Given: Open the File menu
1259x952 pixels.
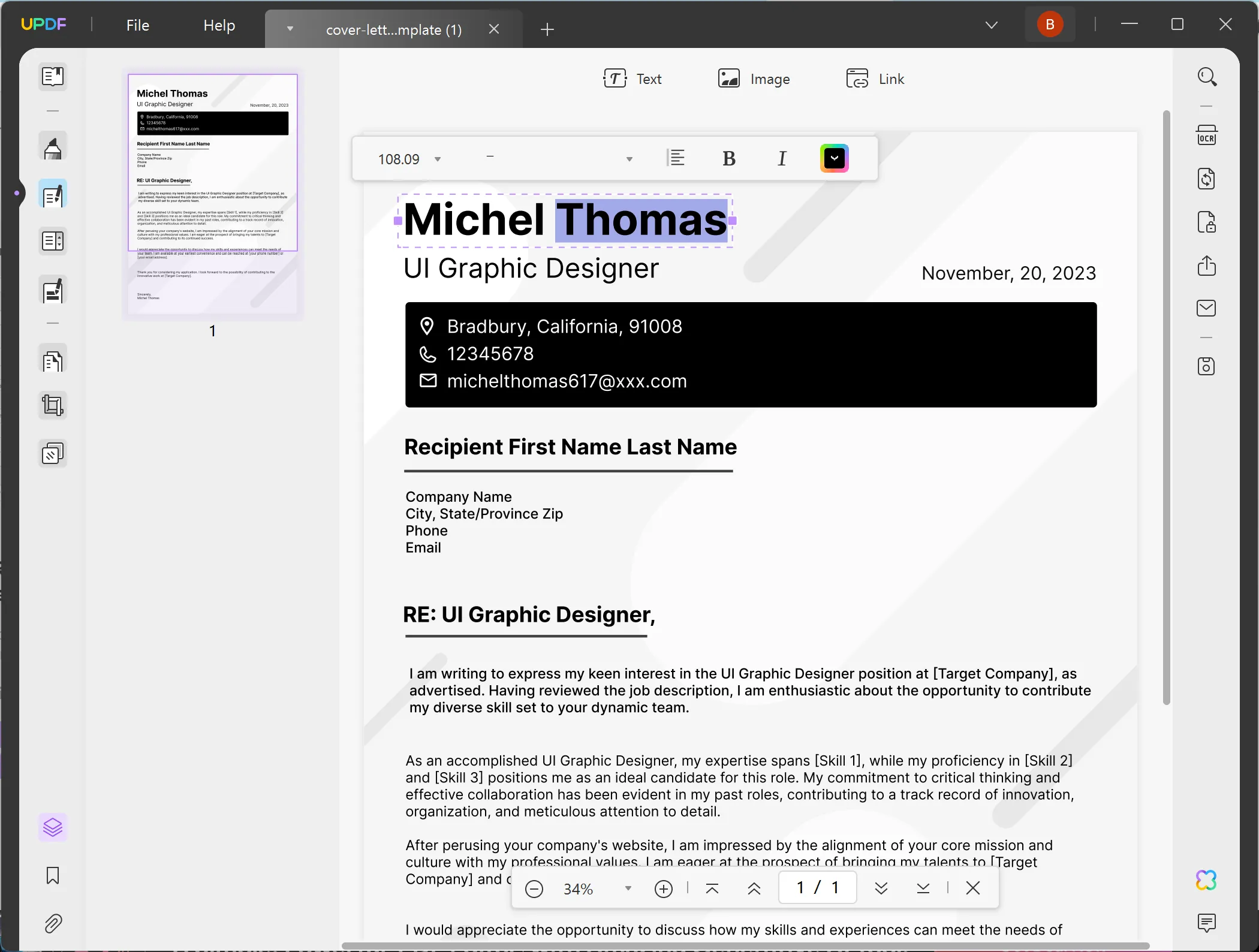Looking at the screenshot, I should 137,25.
